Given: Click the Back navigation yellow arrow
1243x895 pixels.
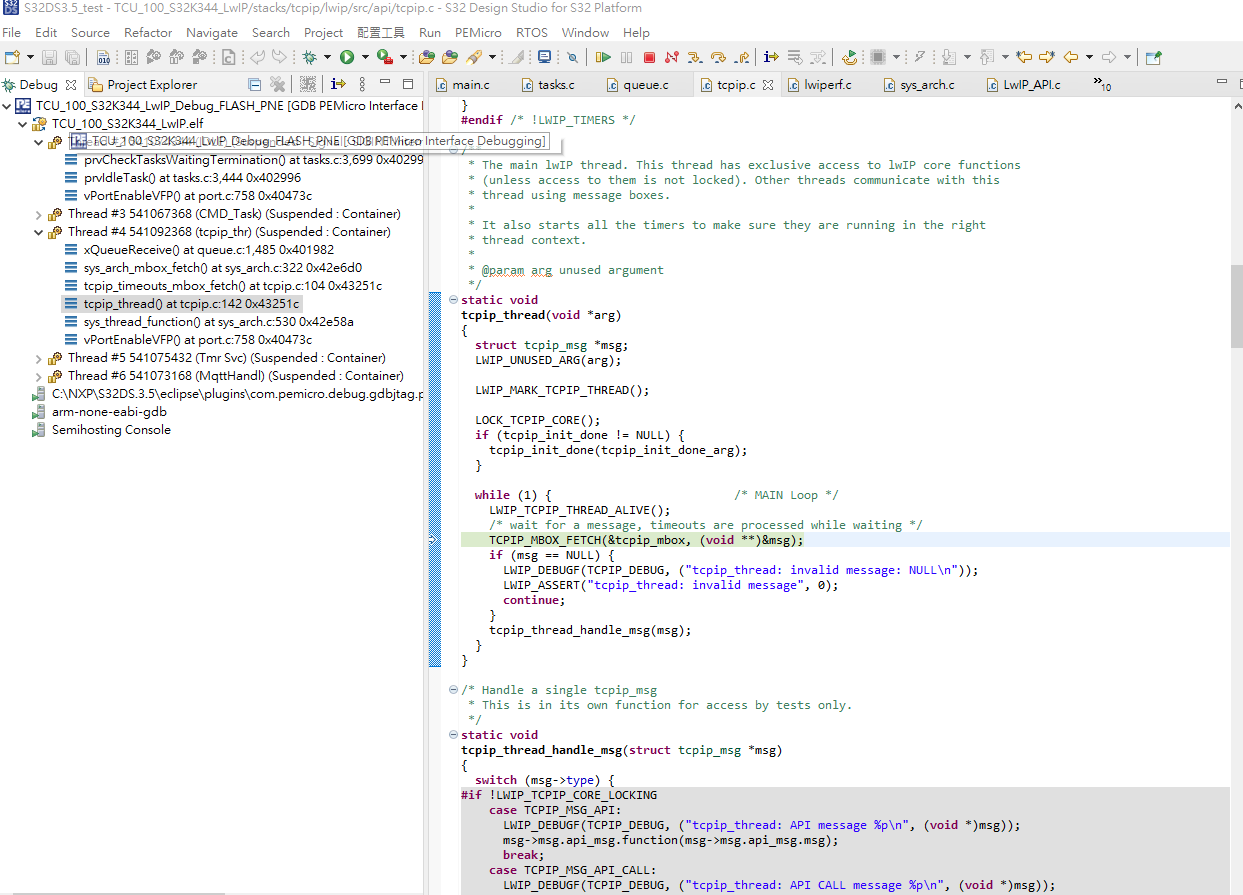Looking at the screenshot, I should (1070, 58).
